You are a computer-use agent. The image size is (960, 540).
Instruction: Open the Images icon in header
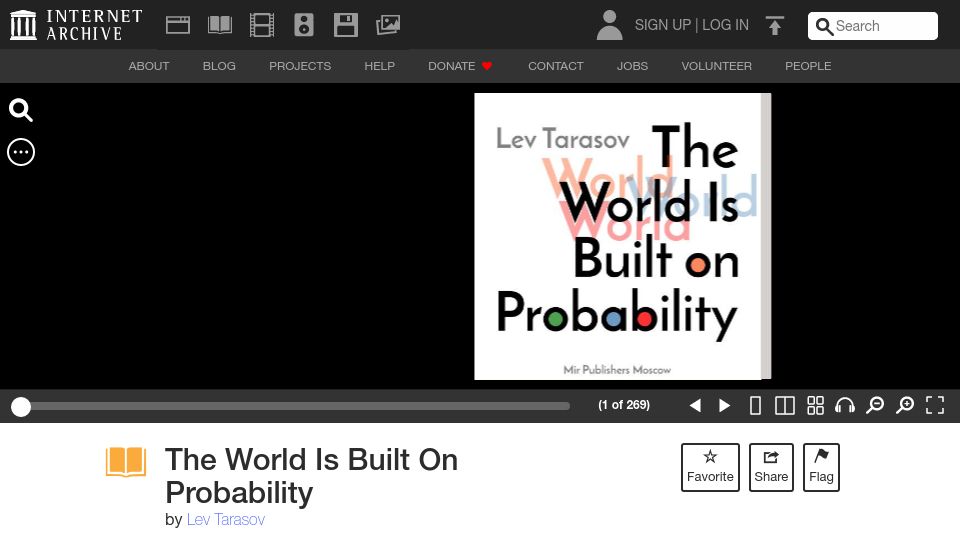pyautogui.click(x=388, y=25)
